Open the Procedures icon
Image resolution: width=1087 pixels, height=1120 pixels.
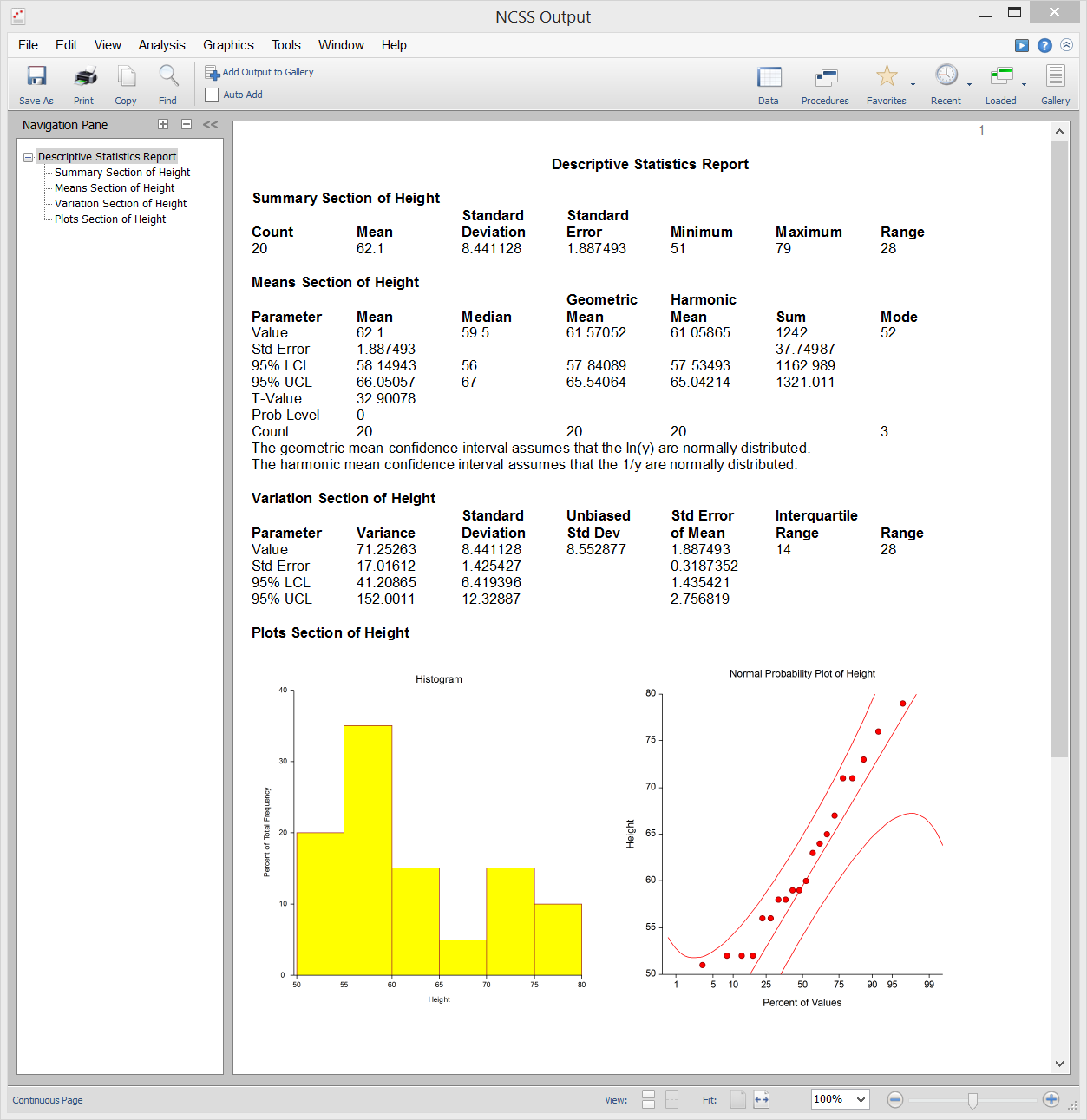coord(826,77)
